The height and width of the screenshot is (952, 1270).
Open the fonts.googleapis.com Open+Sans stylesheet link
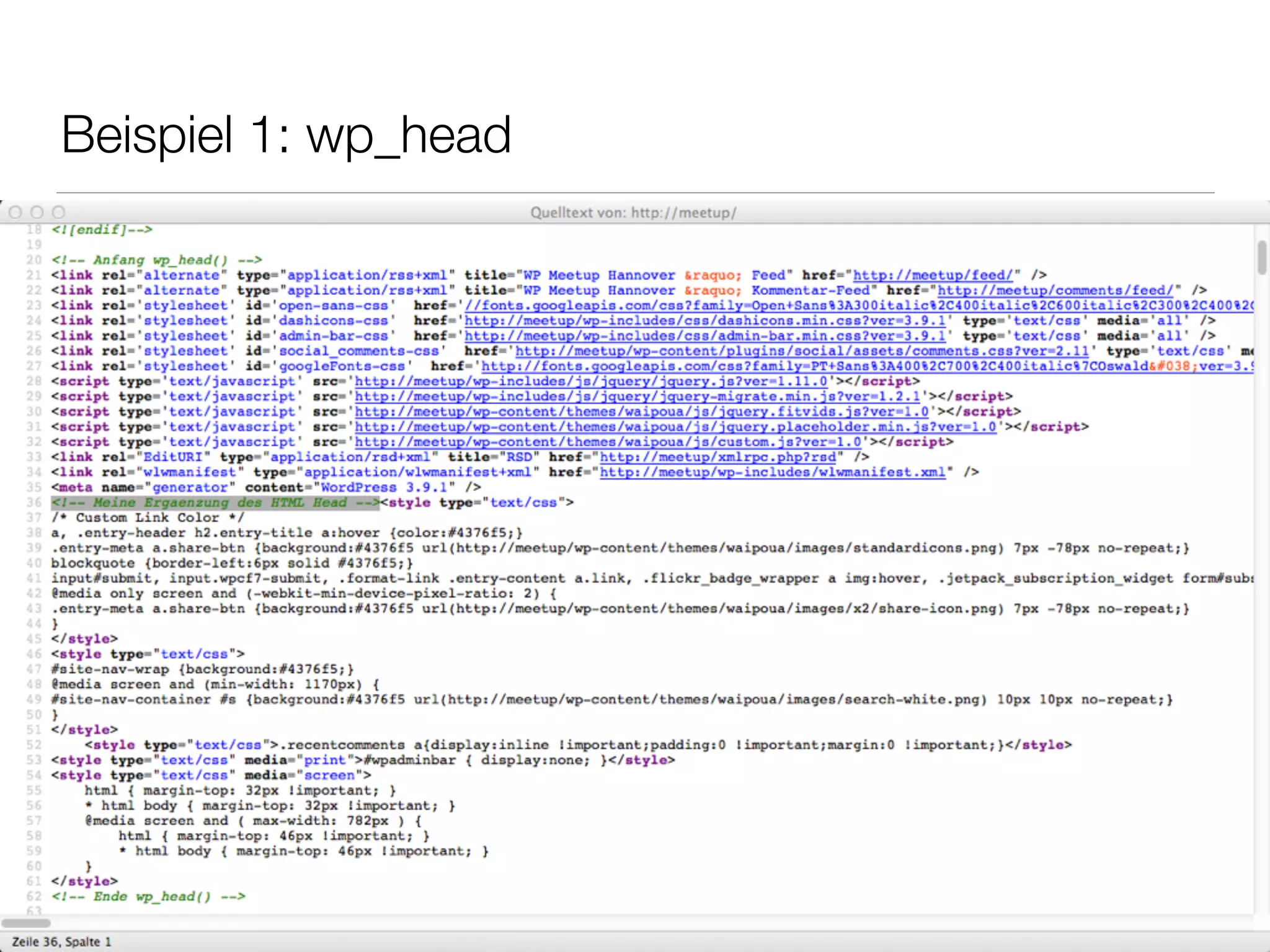pyautogui.click(x=859, y=306)
